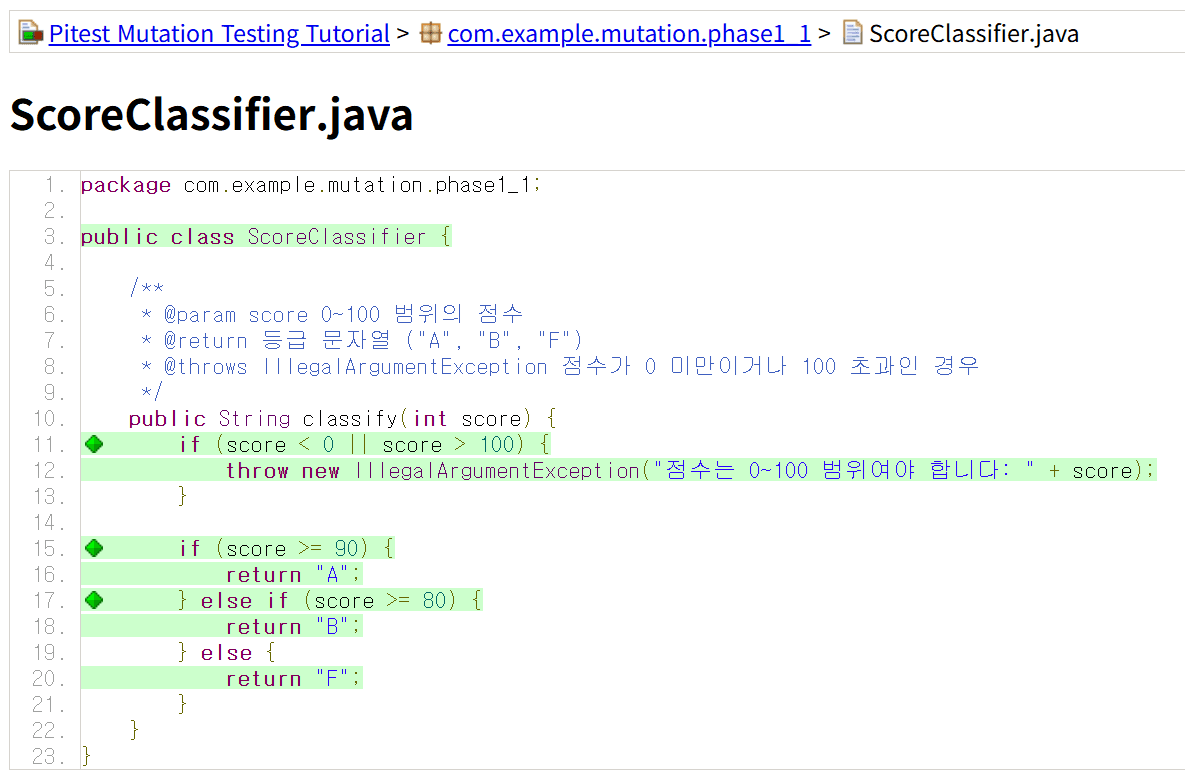
Task: Click the 'return "B";' statement
Action: coord(294,626)
